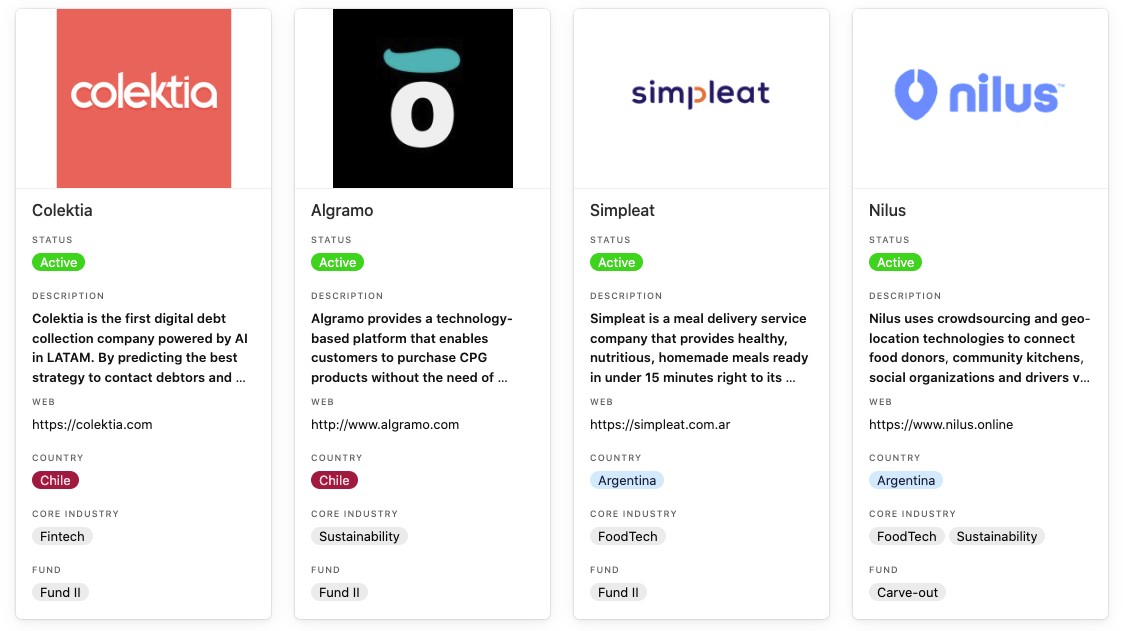Click the Carve-out fund tag
Viewport: 1131px width, 631px height.
tap(907, 593)
